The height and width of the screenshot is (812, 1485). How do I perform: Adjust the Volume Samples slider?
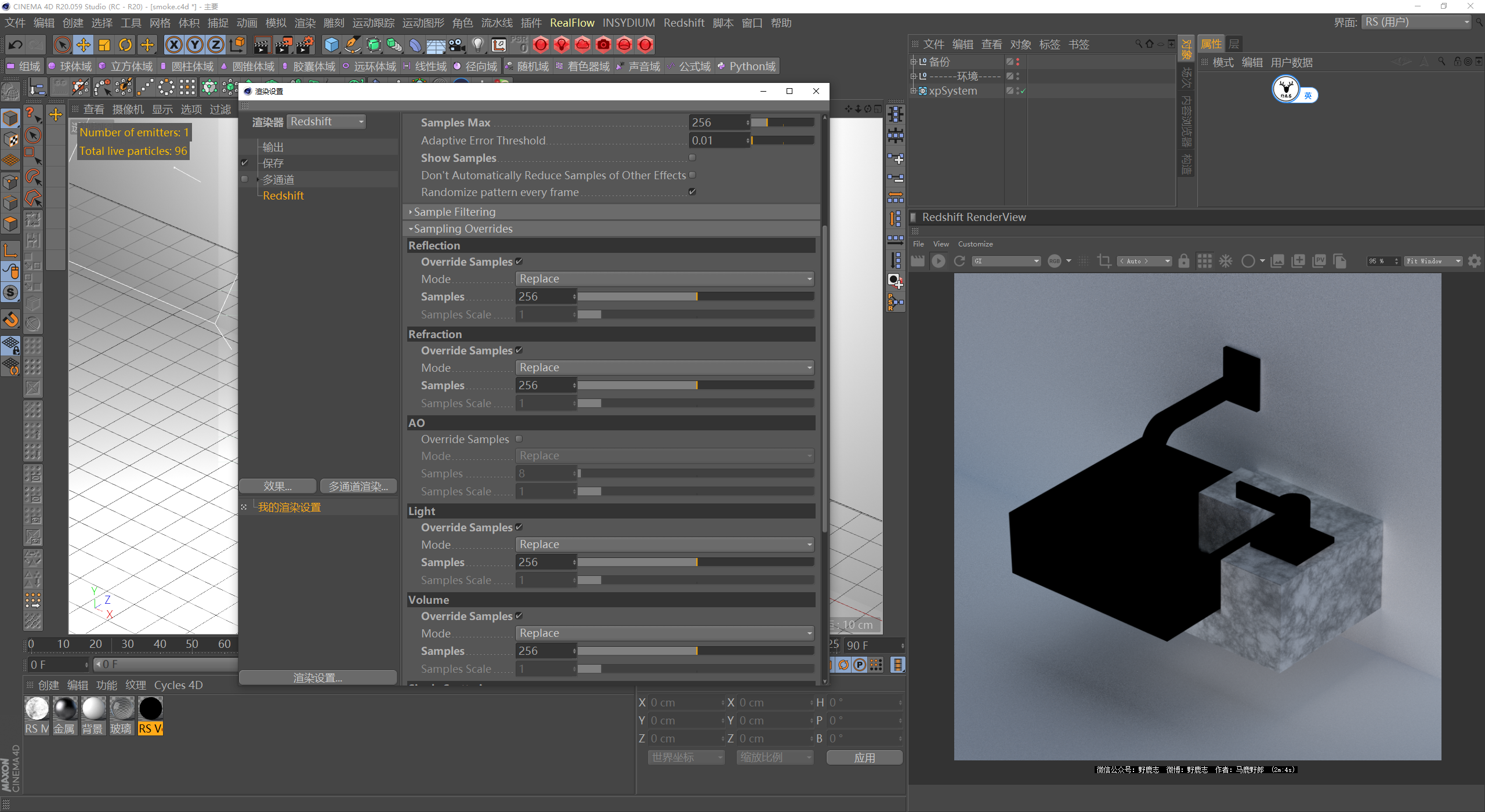[696, 651]
